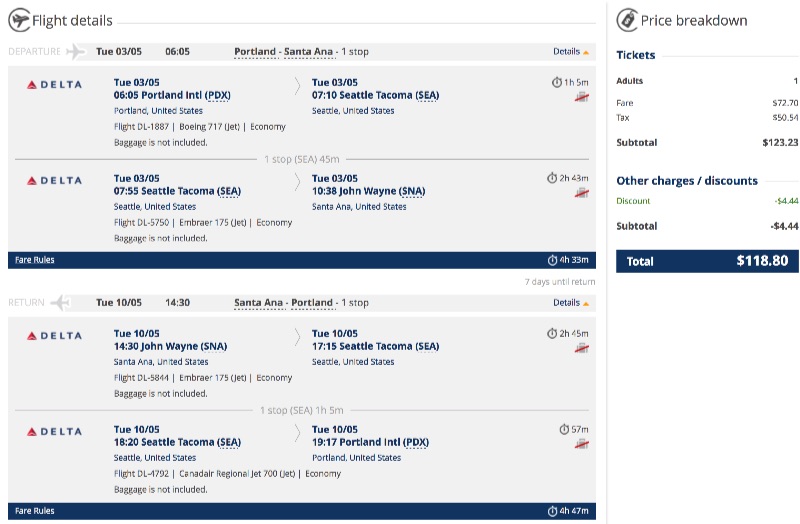Open Fare Rules for the departure flight
800x524 pixels.
(35, 260)
